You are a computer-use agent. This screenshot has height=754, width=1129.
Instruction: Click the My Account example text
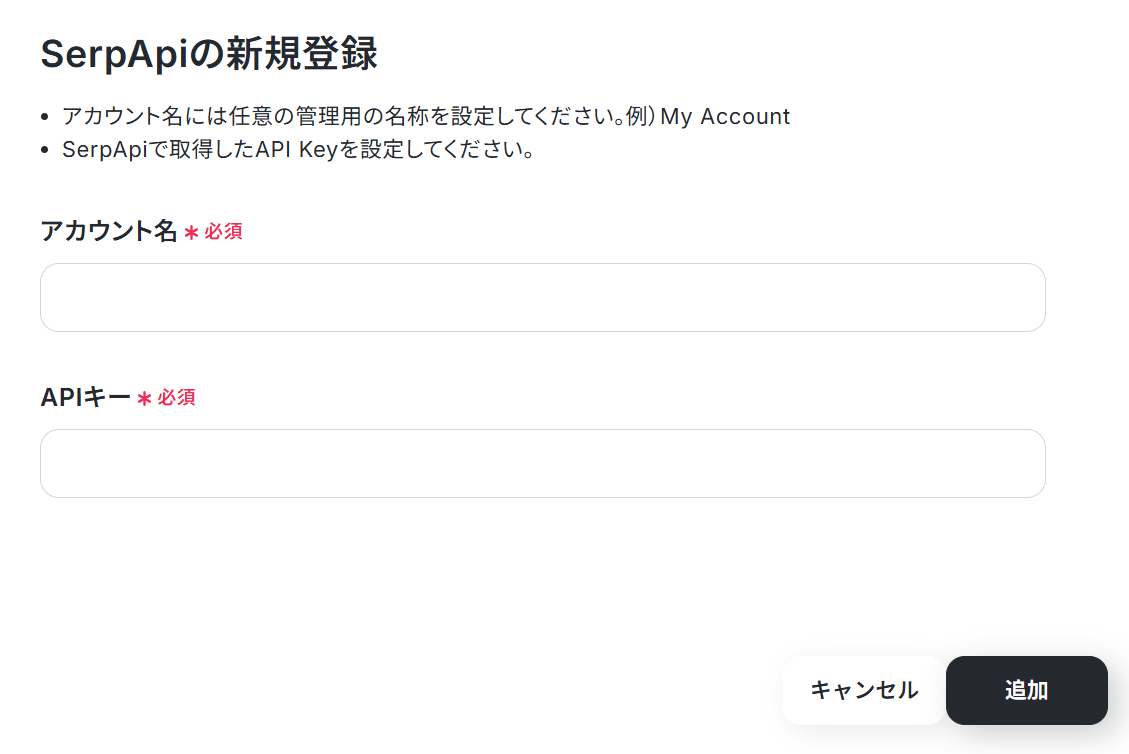tap(725, 116)
